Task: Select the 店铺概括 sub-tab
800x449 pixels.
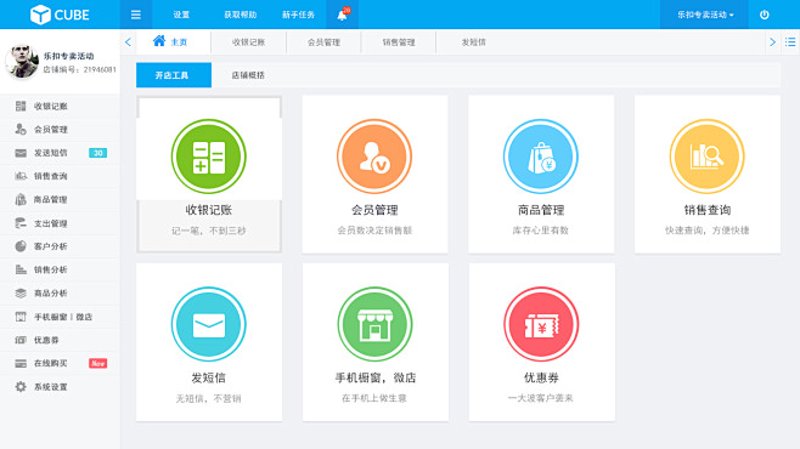Action: click(x=248, y=75)
